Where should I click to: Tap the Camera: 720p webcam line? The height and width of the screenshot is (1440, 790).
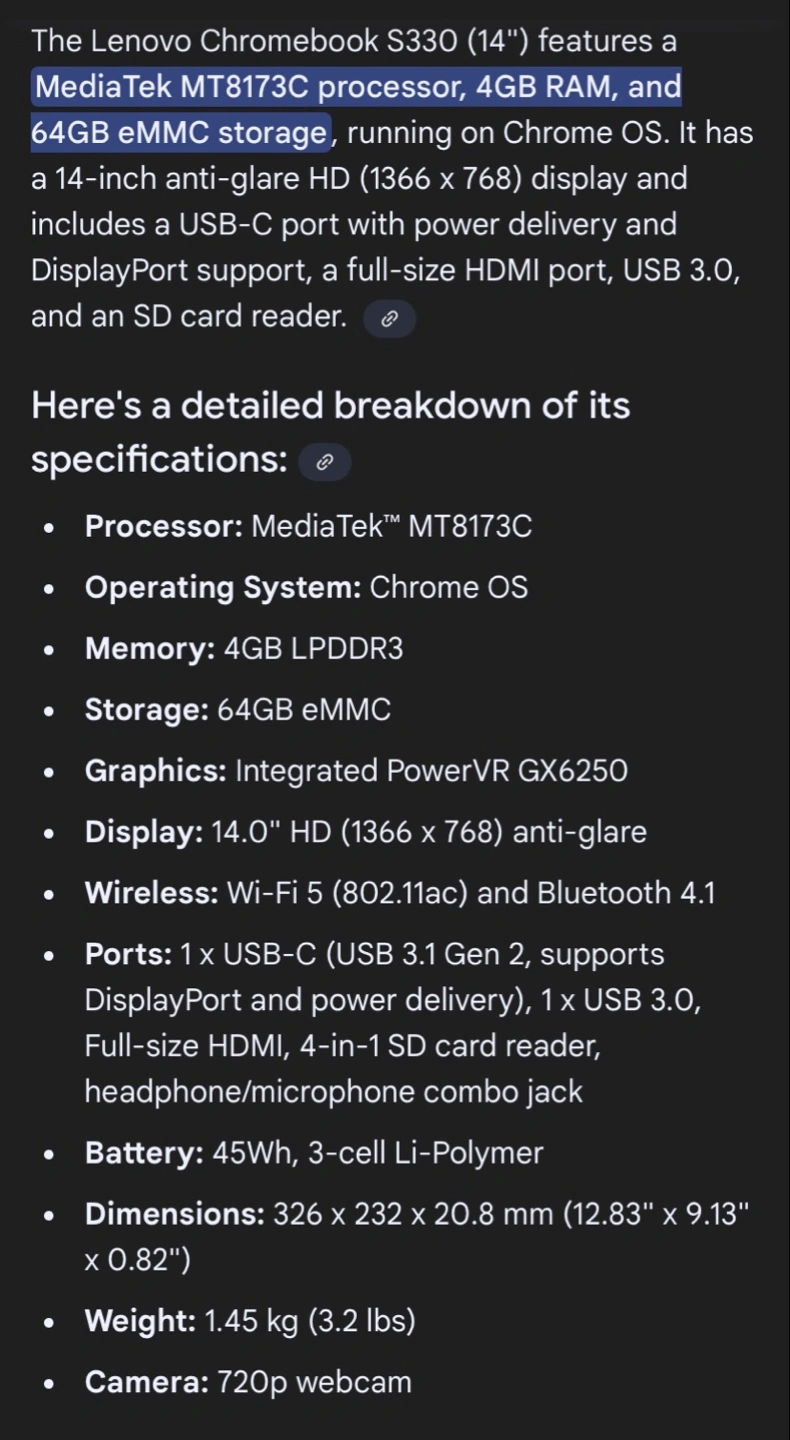tap(248, 1382)
